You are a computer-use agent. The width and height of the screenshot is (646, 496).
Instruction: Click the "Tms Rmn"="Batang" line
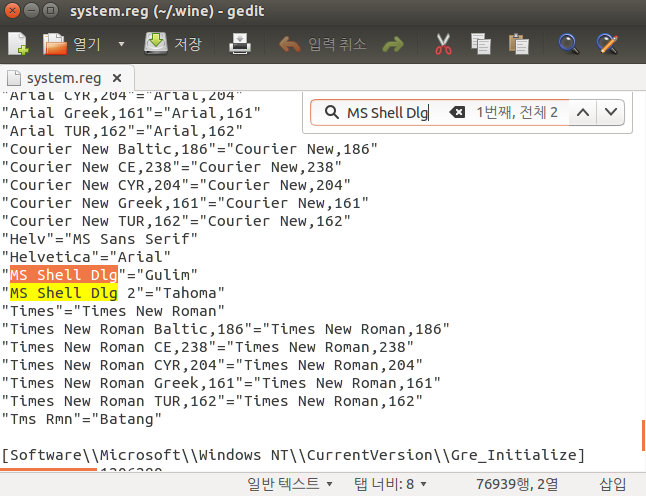click(x=82, y=419)
